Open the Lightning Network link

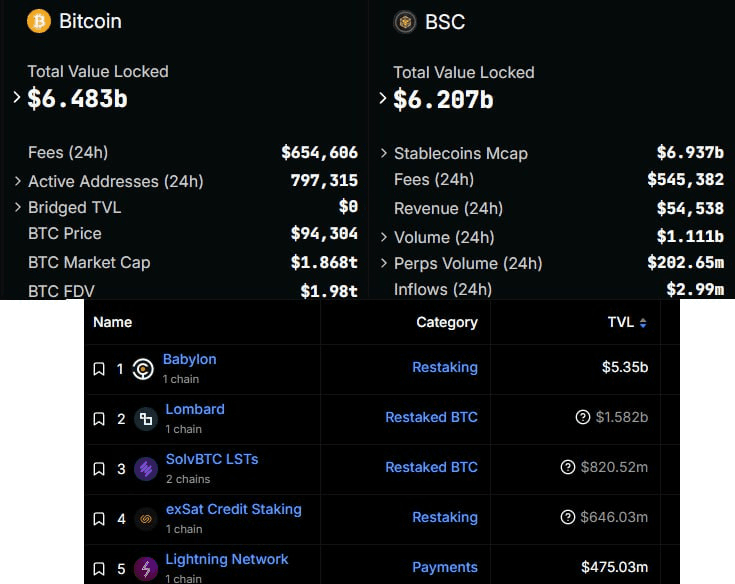227,559
